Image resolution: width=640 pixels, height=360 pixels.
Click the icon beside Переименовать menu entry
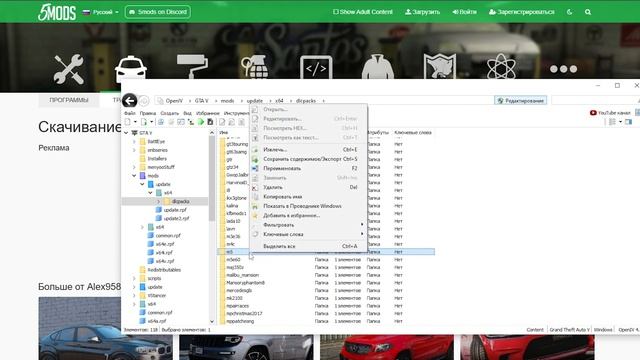[x=255, y=169]
